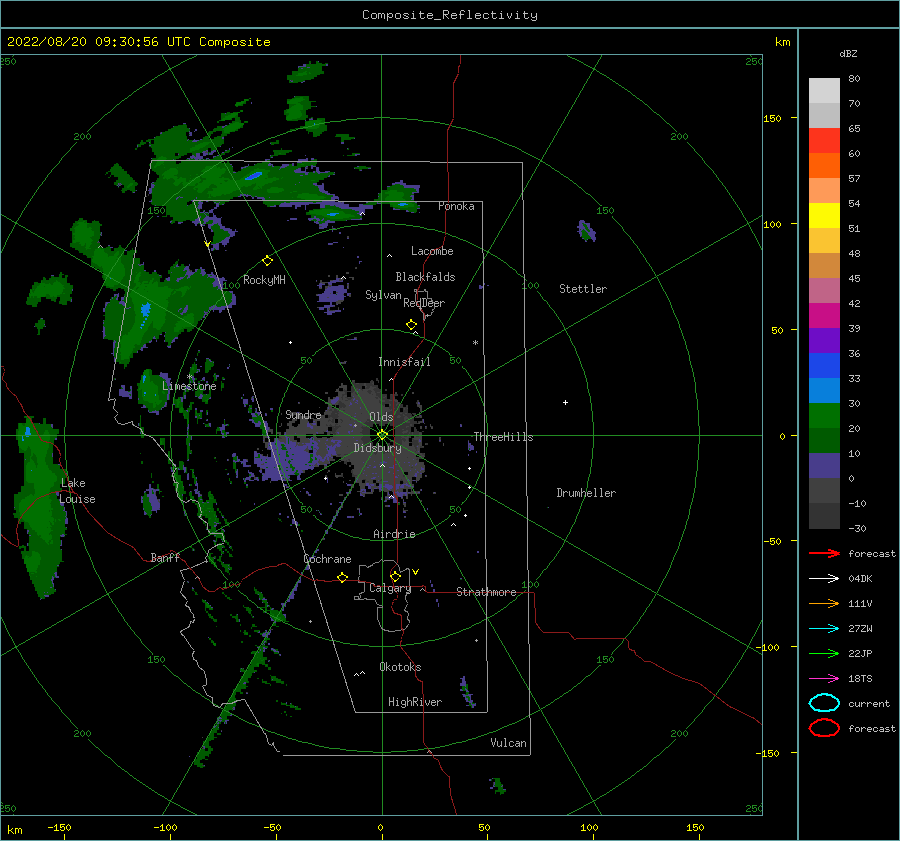Click the red 'forecast' ellipse legend icon
The height and width of the screenshot is (841, 900).
[x=824, y=728]
